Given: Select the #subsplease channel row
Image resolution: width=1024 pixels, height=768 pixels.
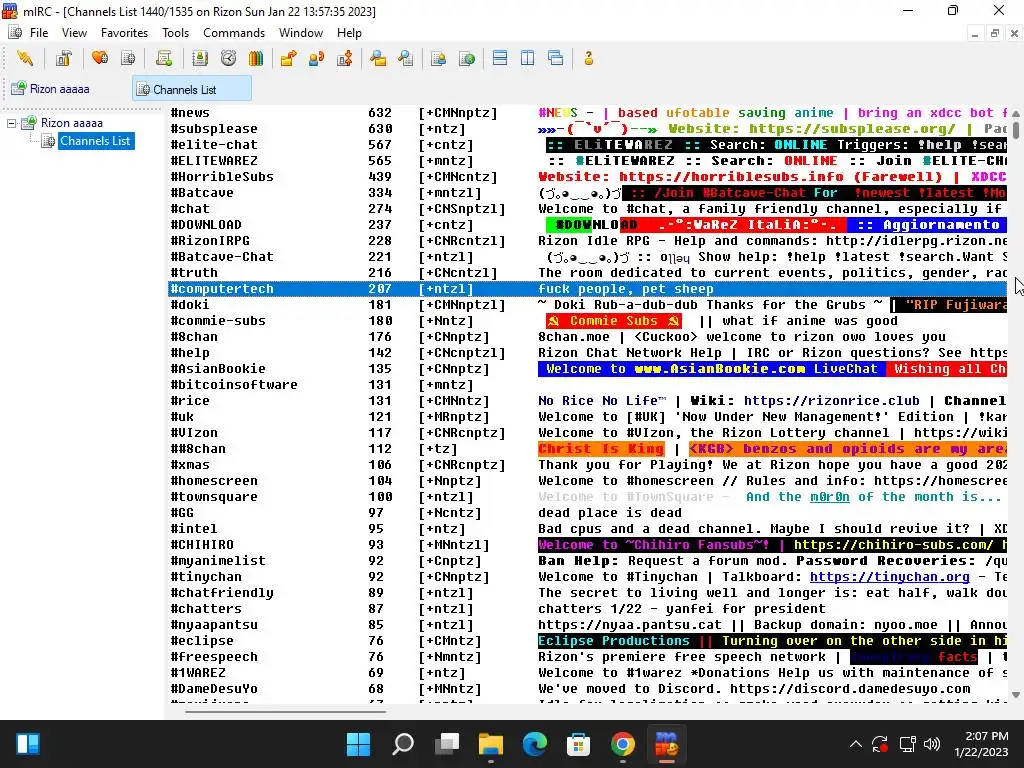Looking at the screenshot, I should point(587,129).
